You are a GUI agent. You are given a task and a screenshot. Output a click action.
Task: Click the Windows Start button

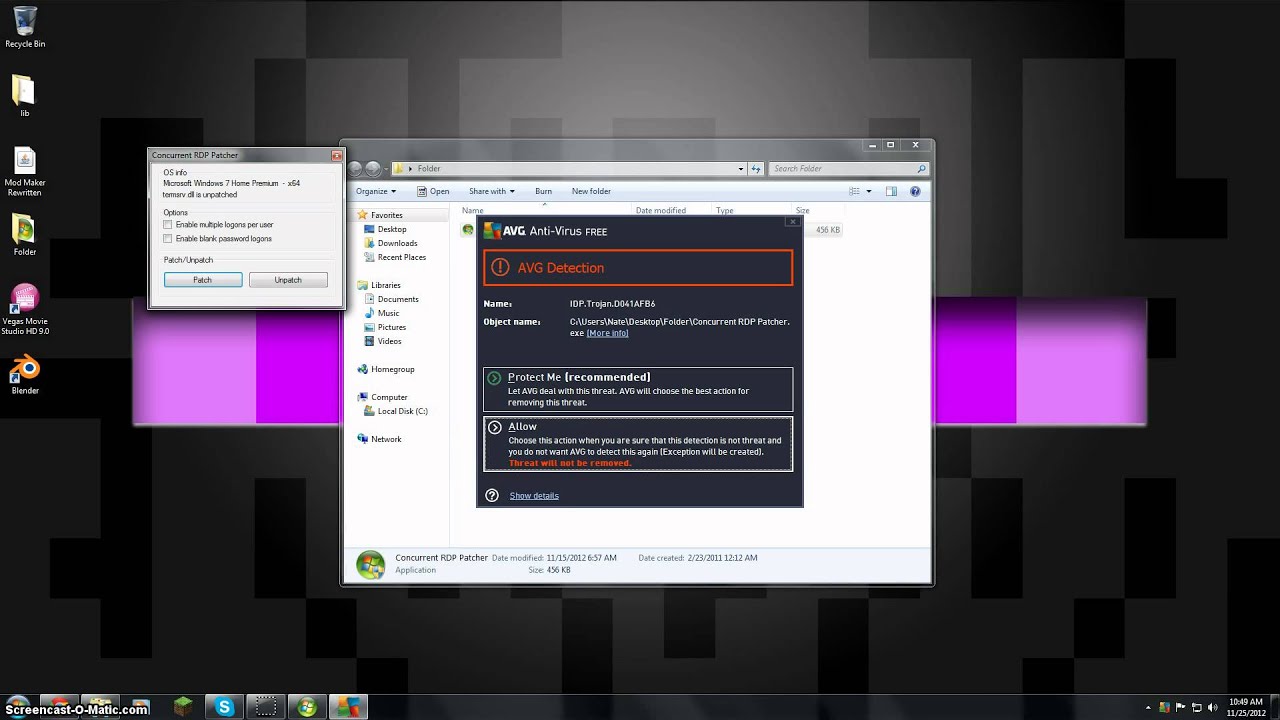coord(18,707)
